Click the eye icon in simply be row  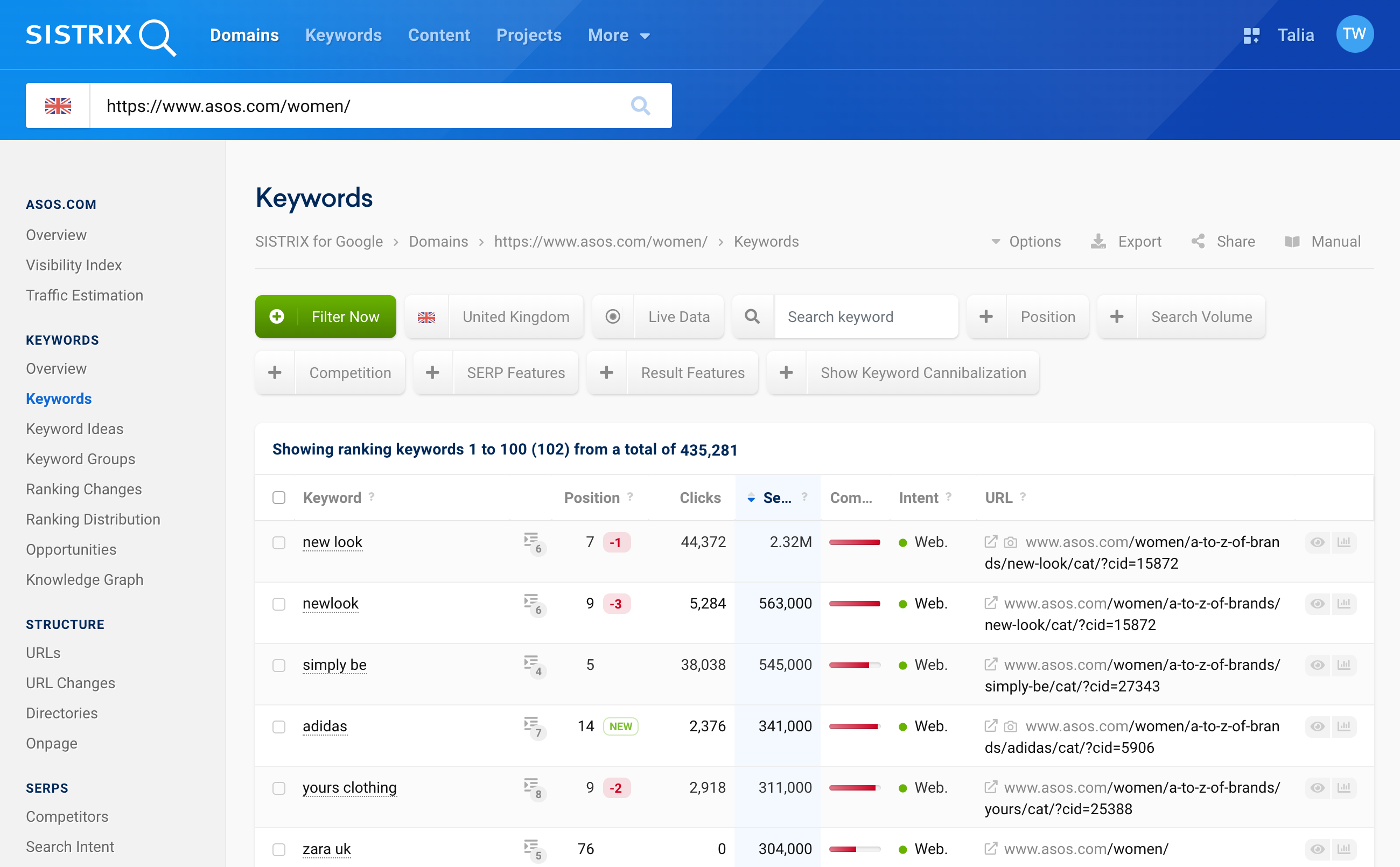click(x=1318, y=665)
